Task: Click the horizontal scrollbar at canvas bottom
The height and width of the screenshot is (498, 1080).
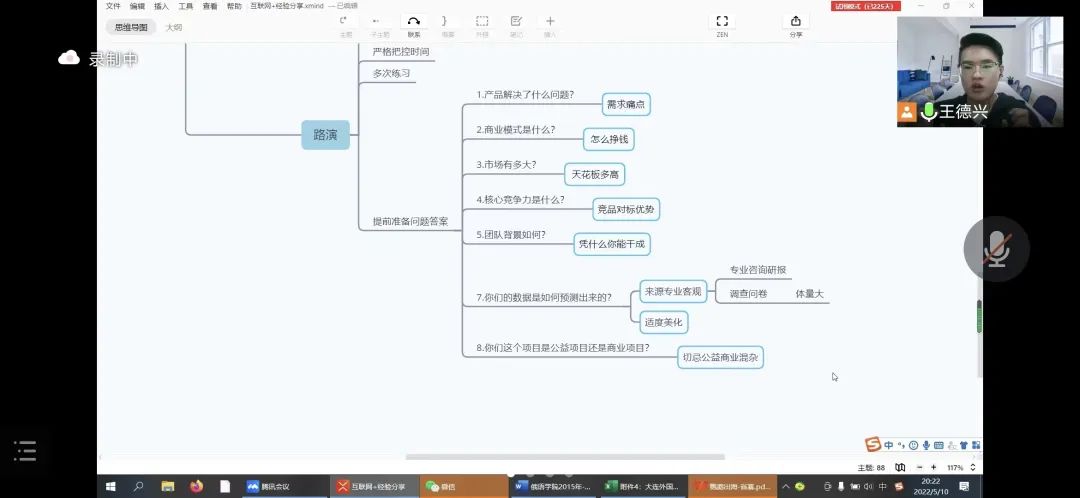Action: (x=565, y=457)
